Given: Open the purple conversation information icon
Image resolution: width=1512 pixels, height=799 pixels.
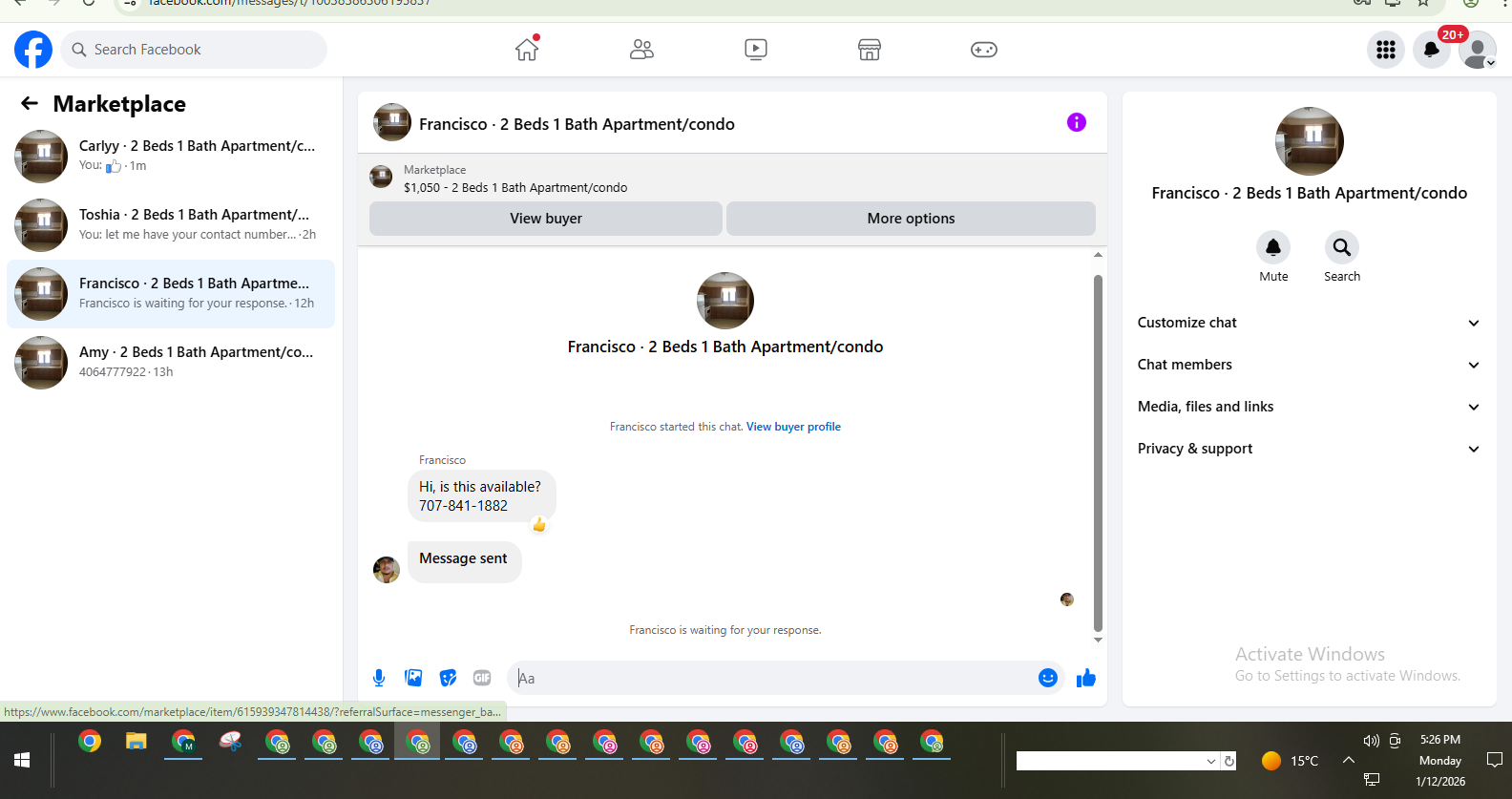Looking at the screenshot, I should [1077, 122].
